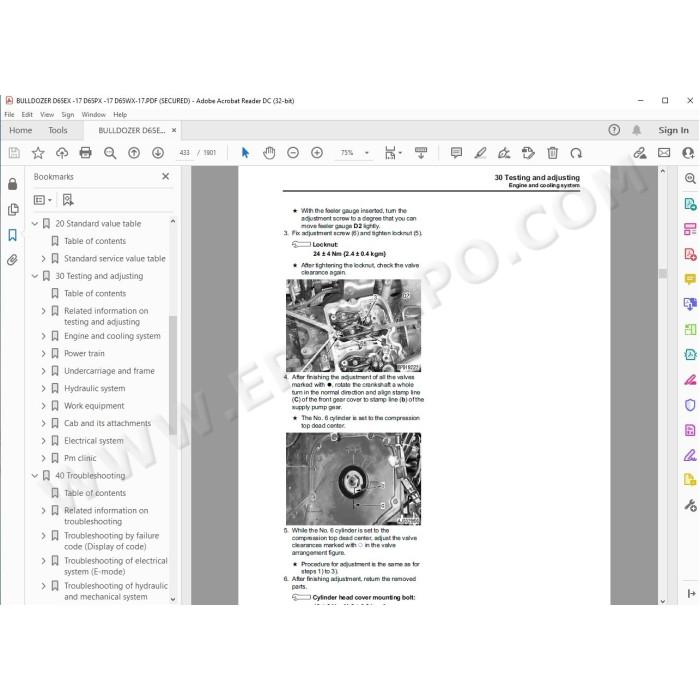Print the document with printer icon

[x=85, y=153]
